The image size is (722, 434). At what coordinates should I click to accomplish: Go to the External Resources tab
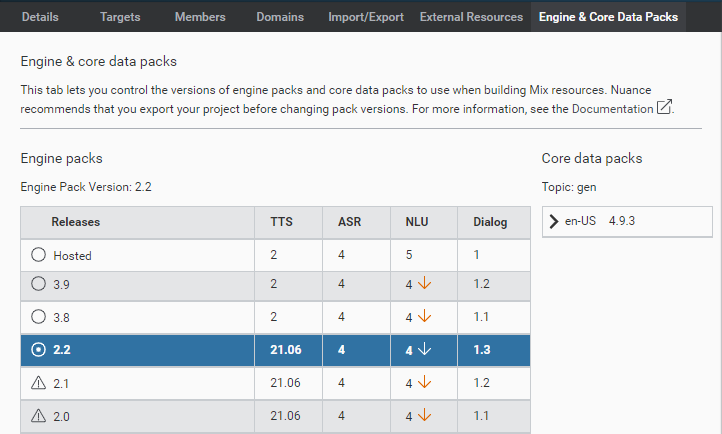coord(471,17)
